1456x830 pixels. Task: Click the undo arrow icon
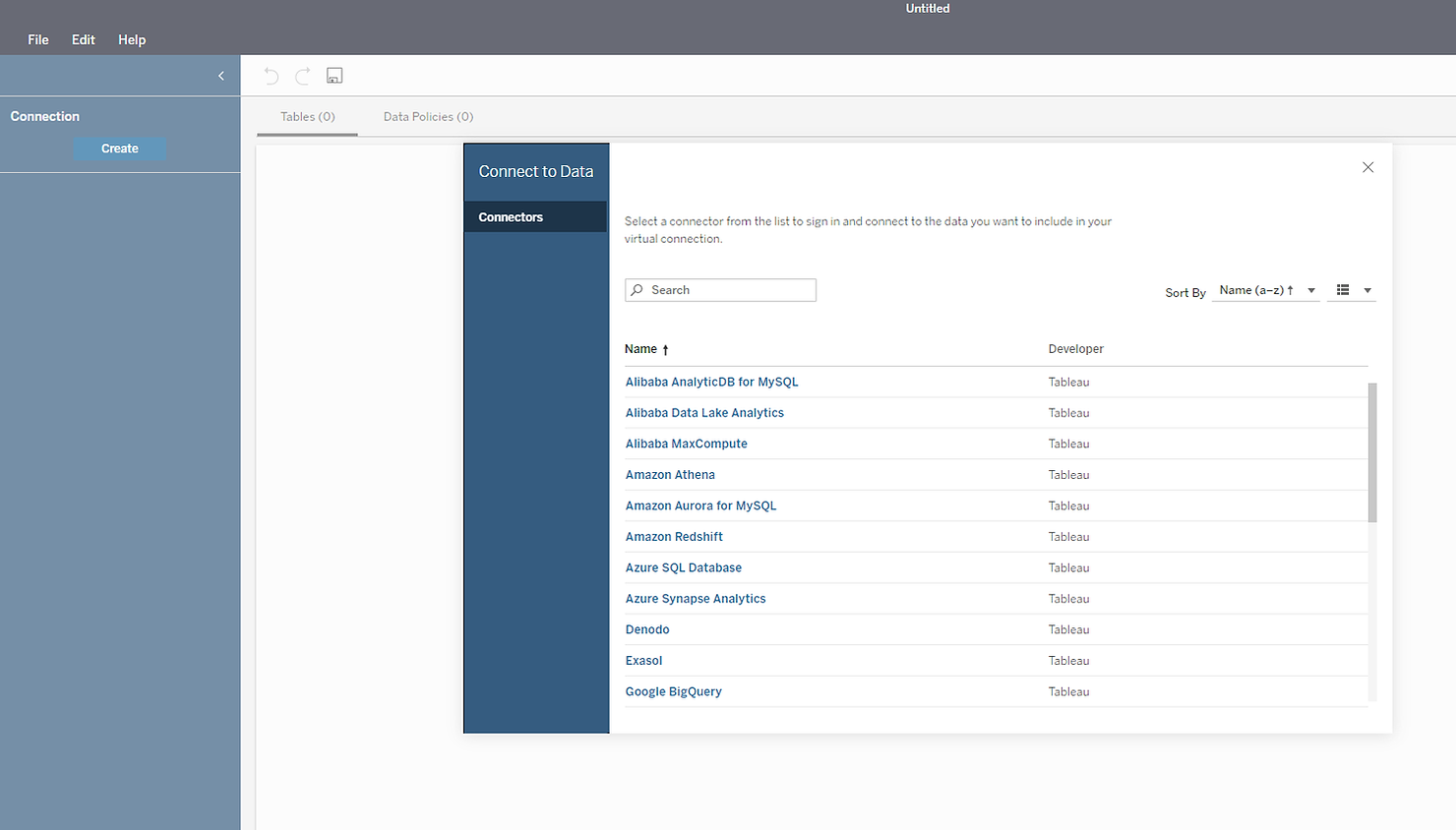point(272,76)
